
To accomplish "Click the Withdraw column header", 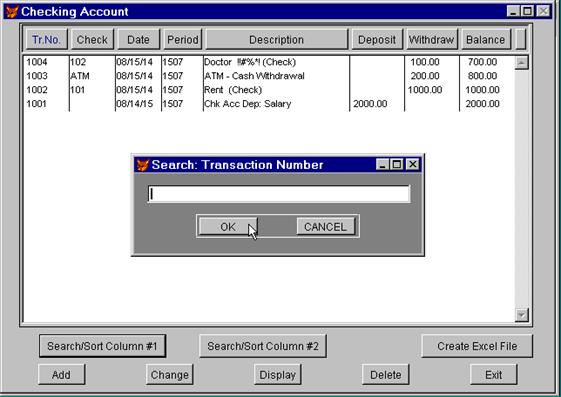I will [431, 39].
